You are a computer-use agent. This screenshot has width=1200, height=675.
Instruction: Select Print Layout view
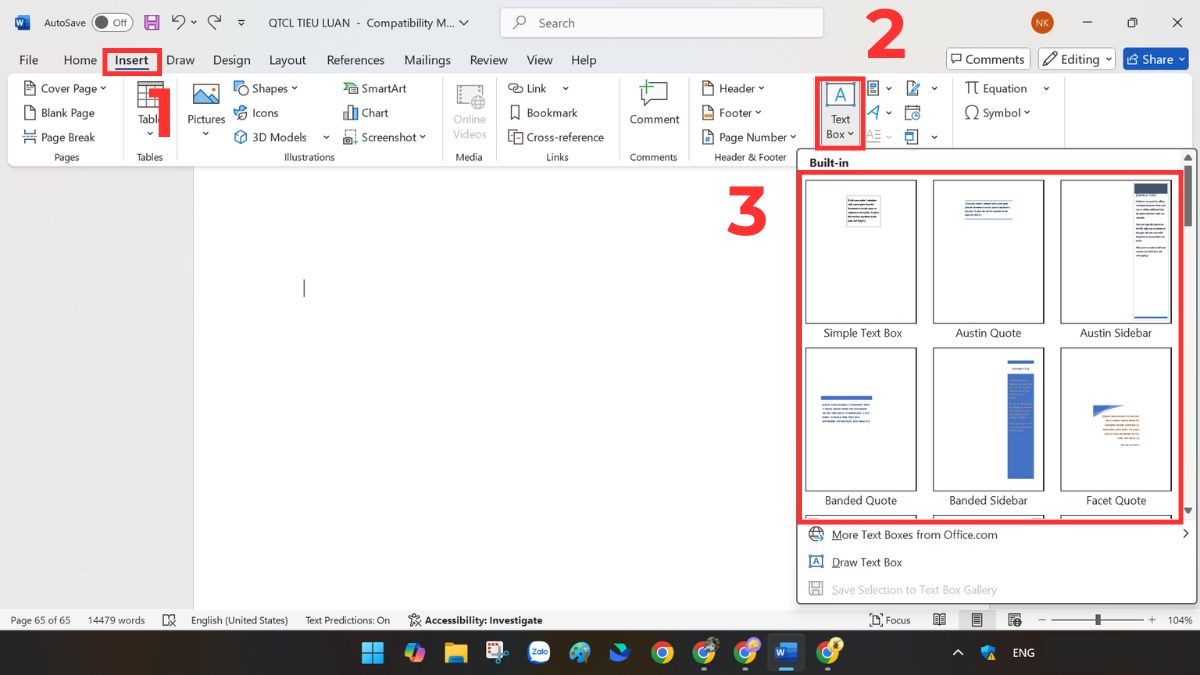pos(977,620)
